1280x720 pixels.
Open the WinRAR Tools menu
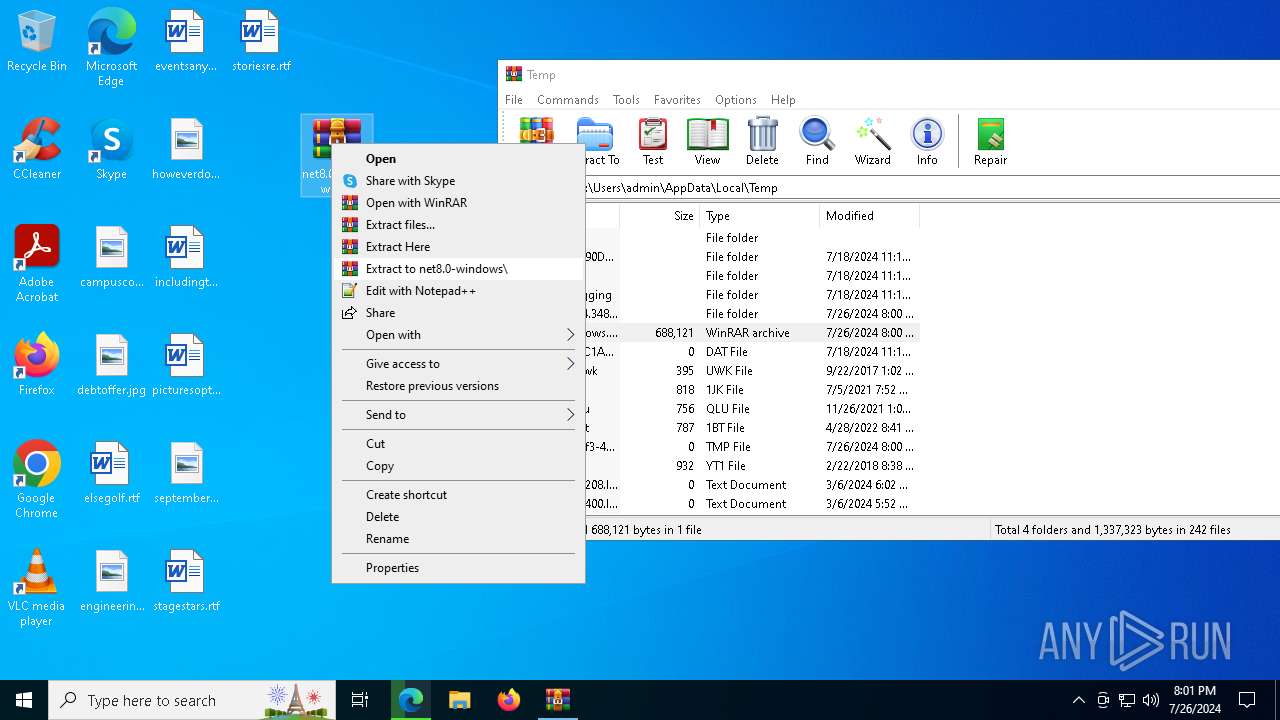[x=626, y=100]
